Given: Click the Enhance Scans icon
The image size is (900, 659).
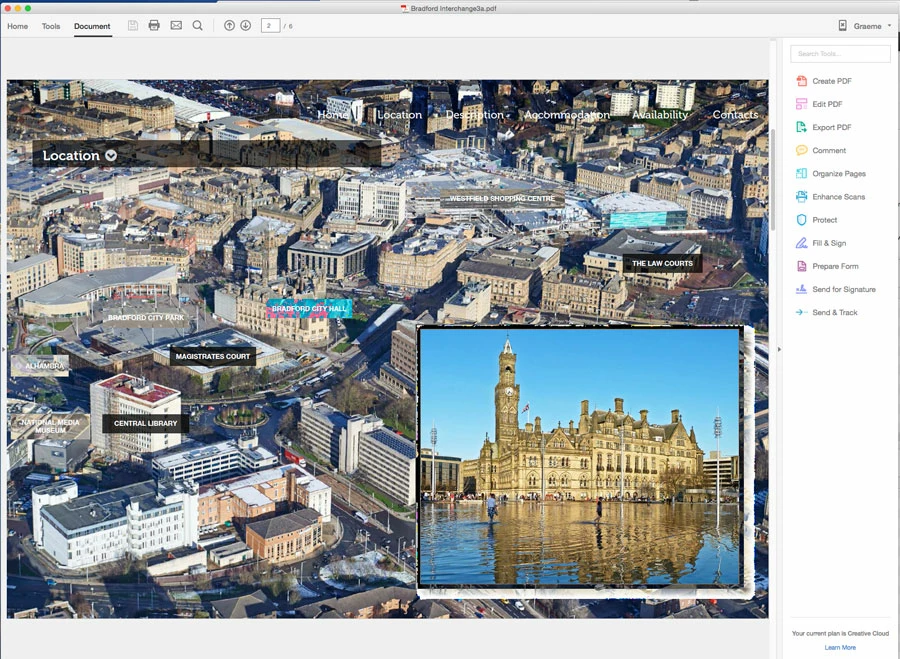Looking at the screenshot, I should [801, 196].
